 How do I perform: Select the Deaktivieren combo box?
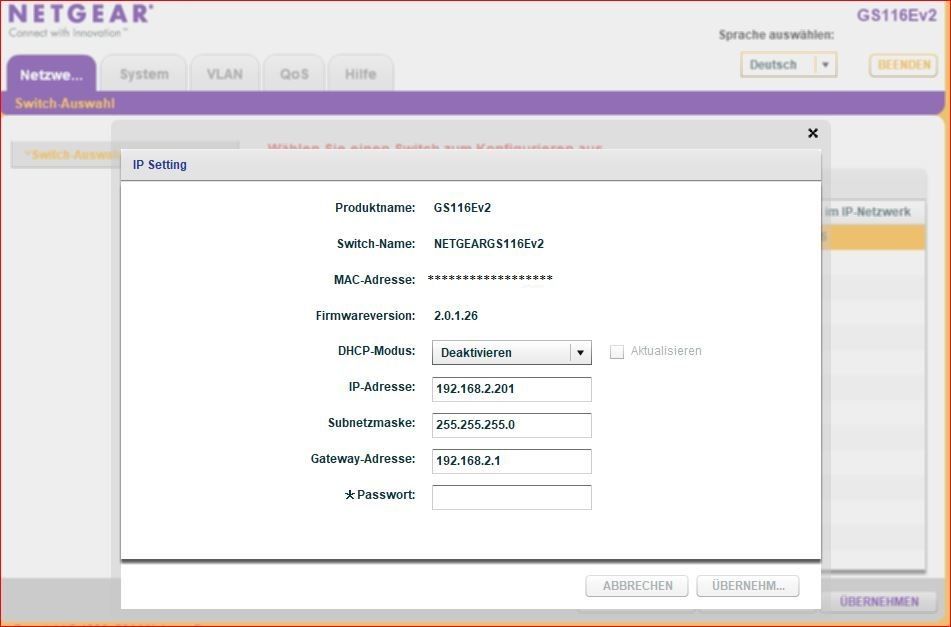click(x=501, y=353)
